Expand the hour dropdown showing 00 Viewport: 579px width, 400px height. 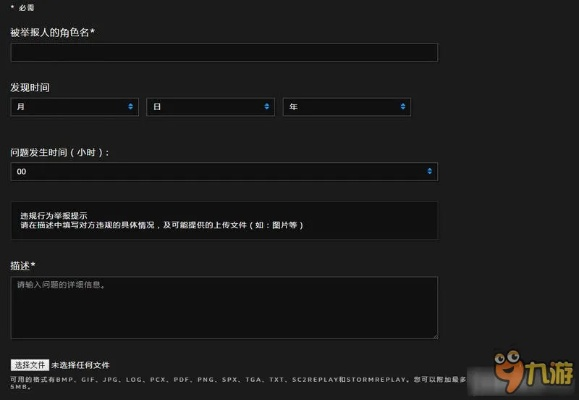coord(224,171)
